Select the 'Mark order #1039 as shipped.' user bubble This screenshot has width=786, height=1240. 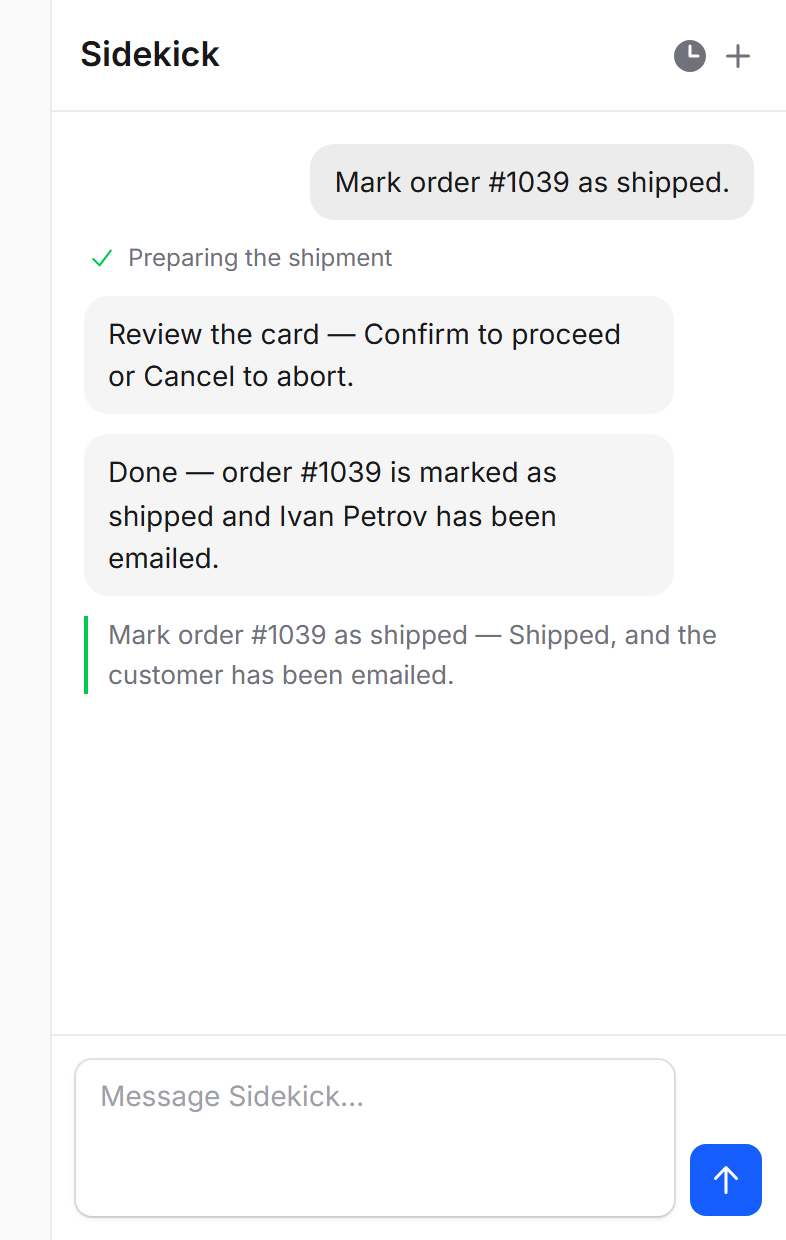point(532,182)
